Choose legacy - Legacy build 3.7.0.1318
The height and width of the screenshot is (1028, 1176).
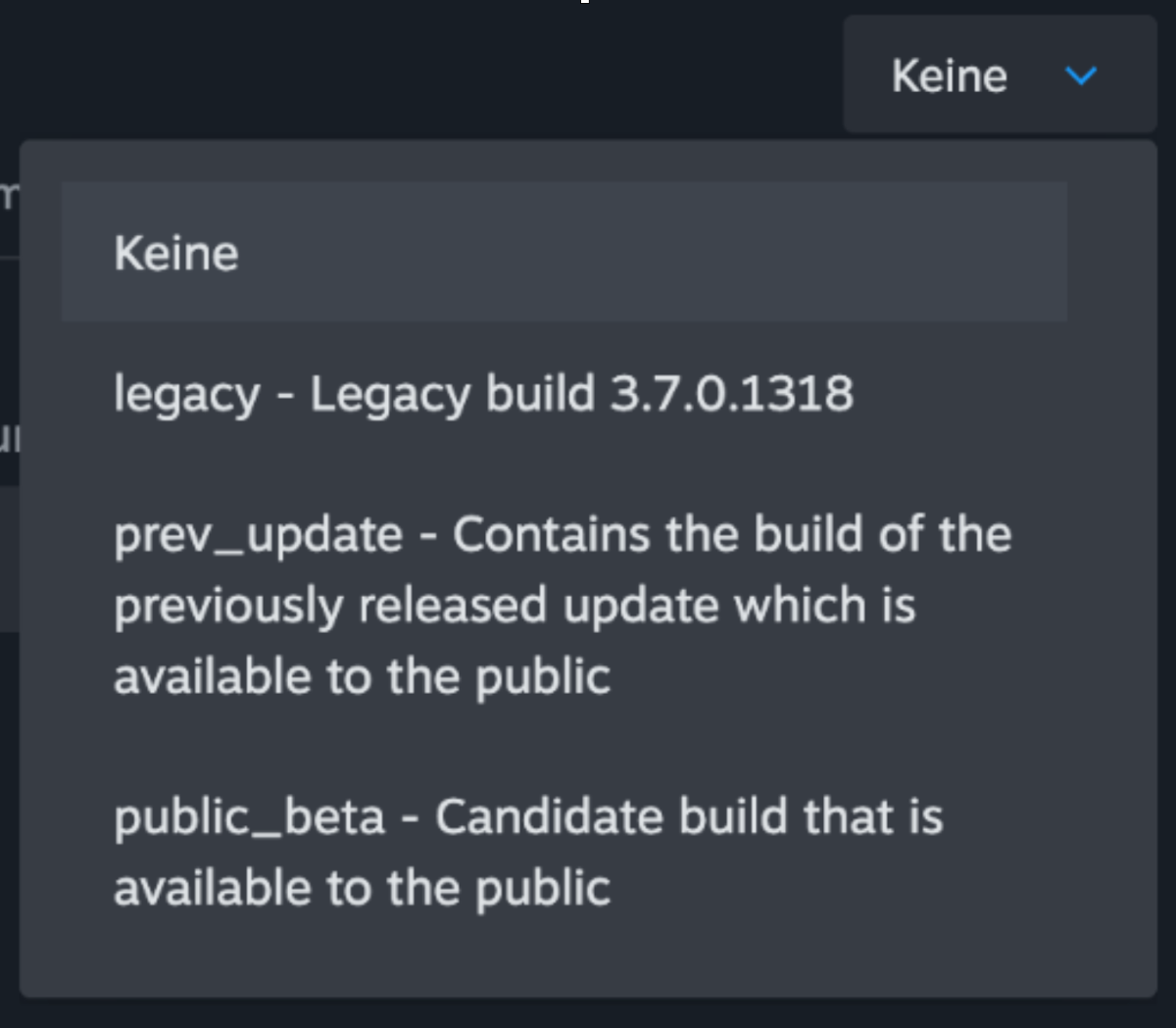pos(484,394)
